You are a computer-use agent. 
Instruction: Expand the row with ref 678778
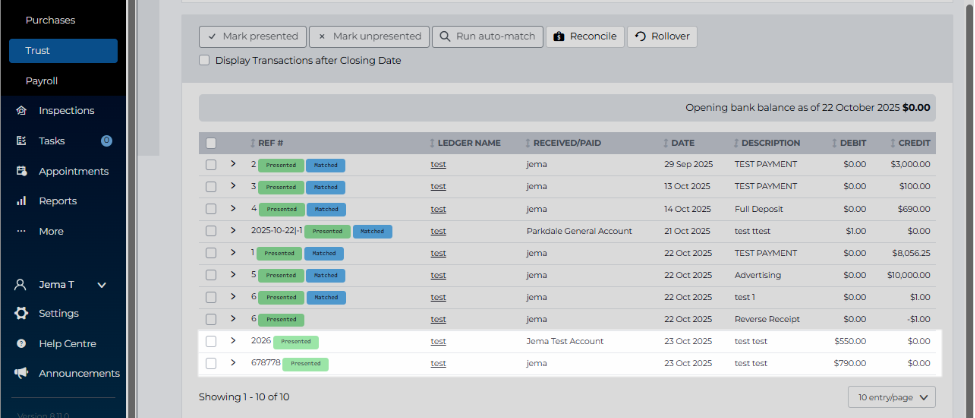[x=233, y=363]
